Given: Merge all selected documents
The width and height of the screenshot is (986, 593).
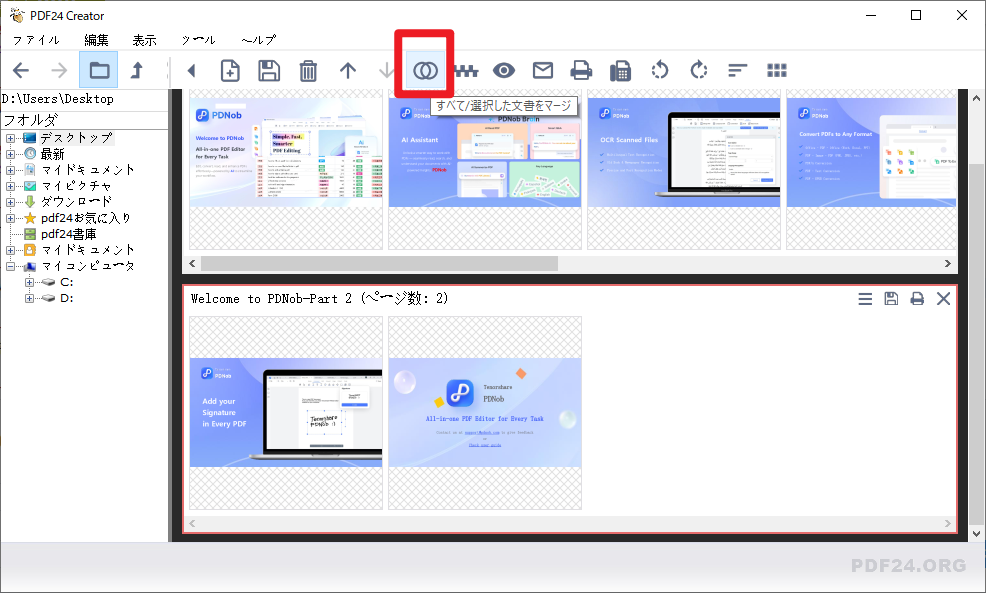Looking at the screenshot, I should pos(424,70).
